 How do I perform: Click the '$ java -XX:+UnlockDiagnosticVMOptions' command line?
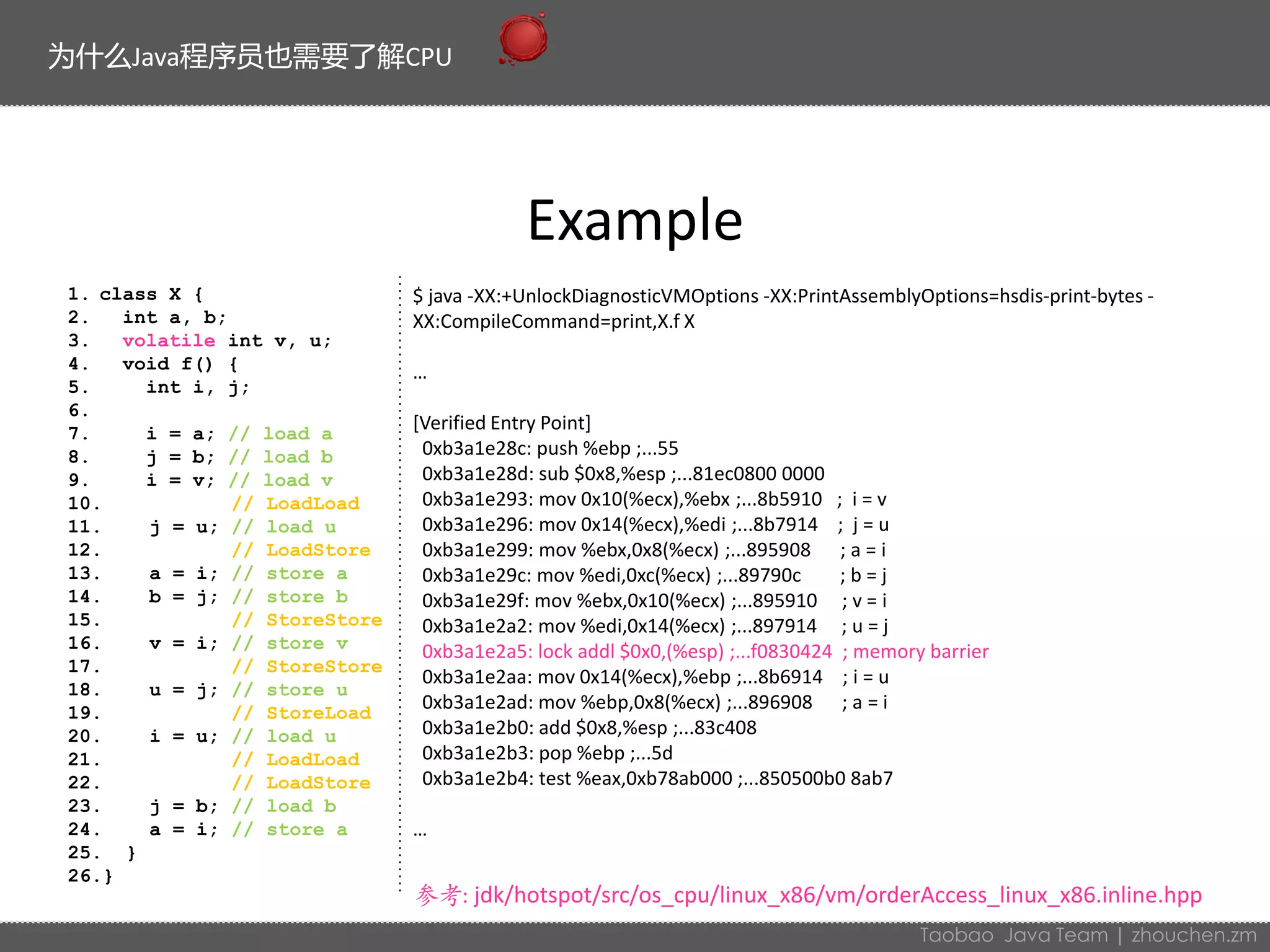click(x=783, y=296)
